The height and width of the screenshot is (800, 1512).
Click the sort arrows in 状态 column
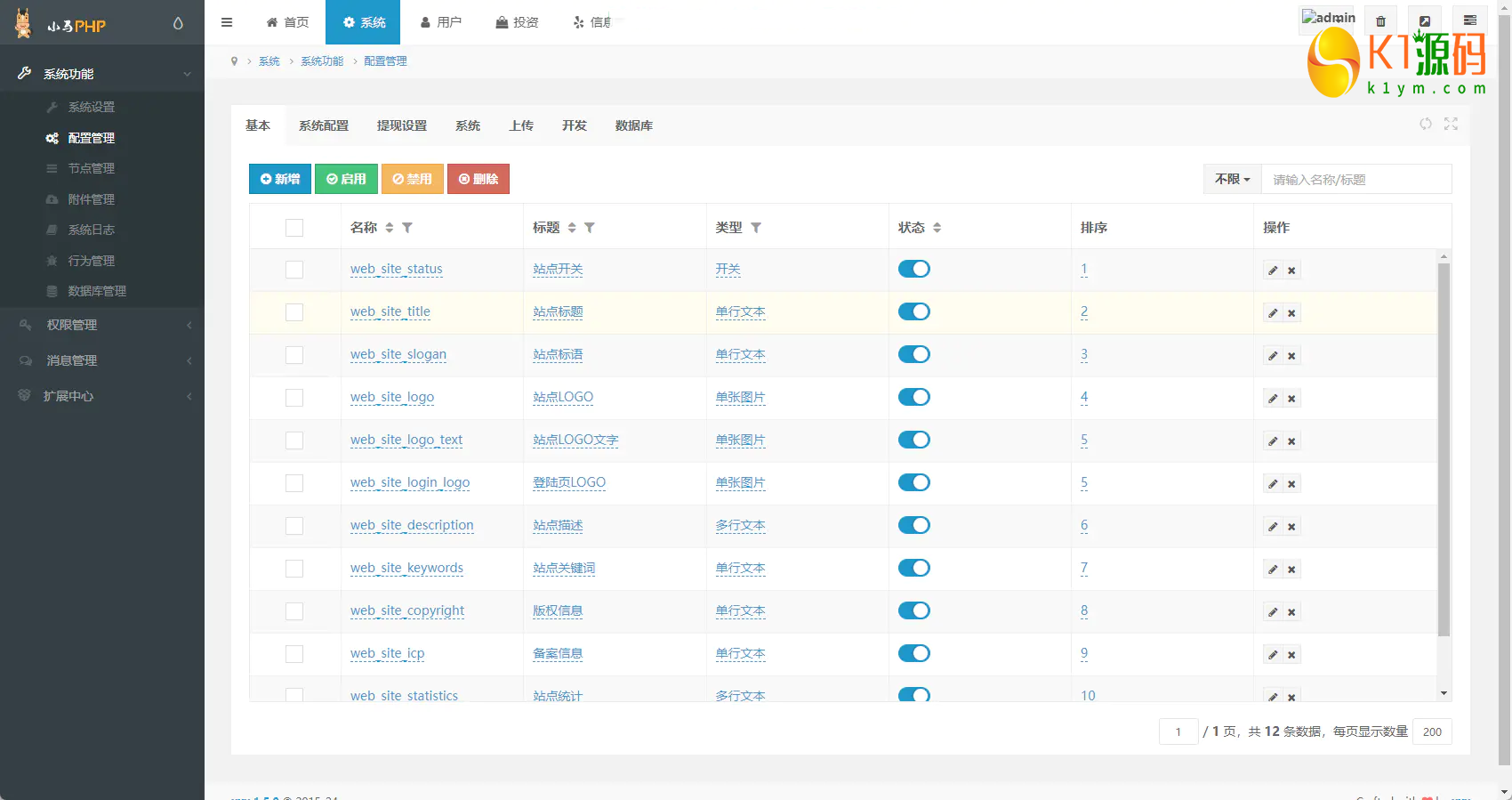(x=937, y=228)
